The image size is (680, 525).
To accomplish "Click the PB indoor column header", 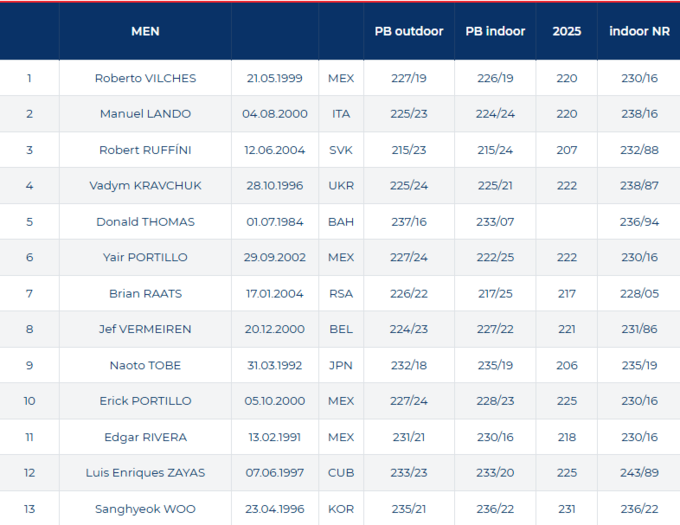I will click(495, 31).
